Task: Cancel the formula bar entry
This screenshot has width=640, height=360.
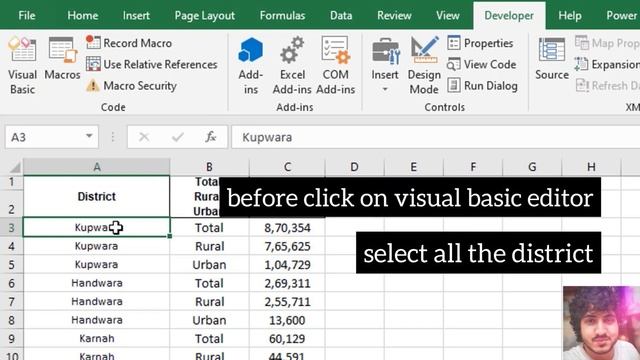Action: (x=144, y=137)
